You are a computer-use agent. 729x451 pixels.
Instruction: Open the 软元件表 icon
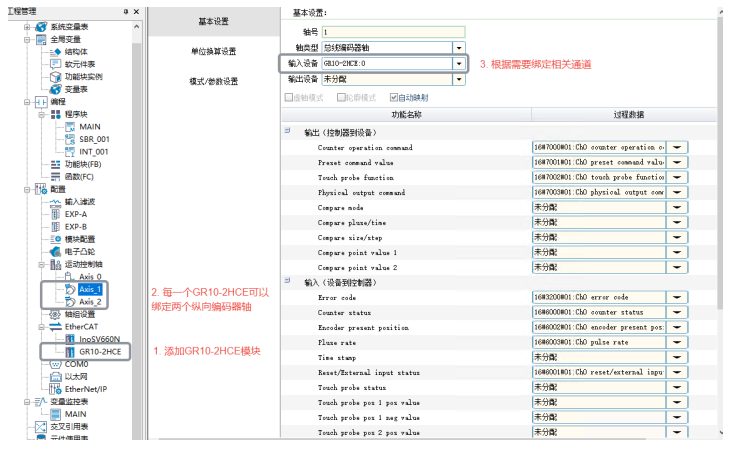click(55, 64)
